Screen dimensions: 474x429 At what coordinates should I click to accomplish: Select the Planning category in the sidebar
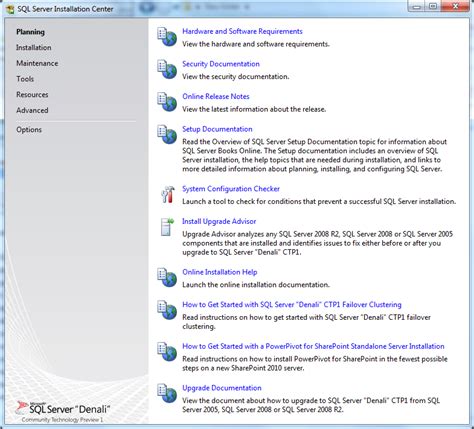[30, 32]
